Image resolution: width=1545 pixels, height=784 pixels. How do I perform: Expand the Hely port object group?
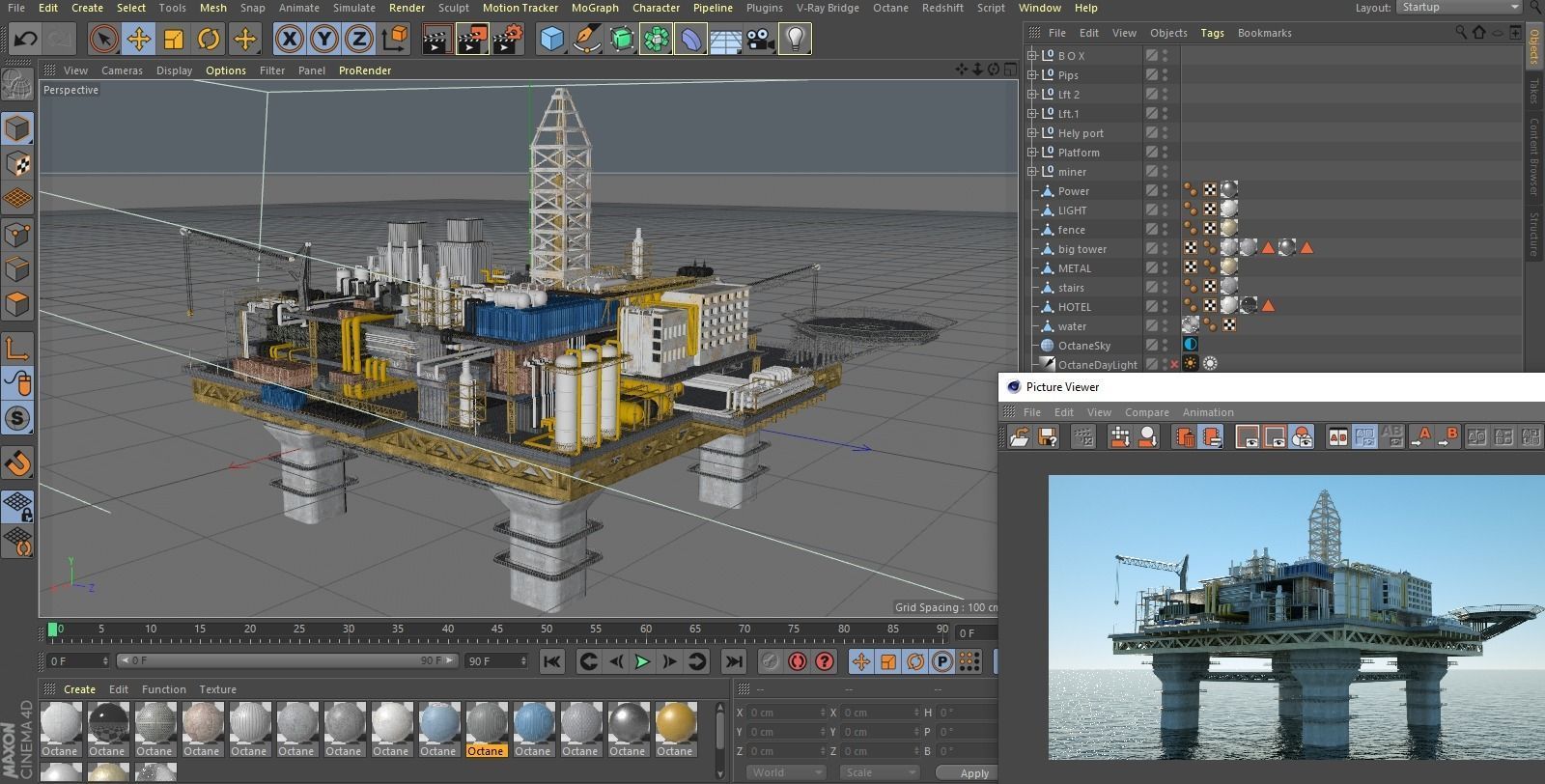pos(1032,133)
